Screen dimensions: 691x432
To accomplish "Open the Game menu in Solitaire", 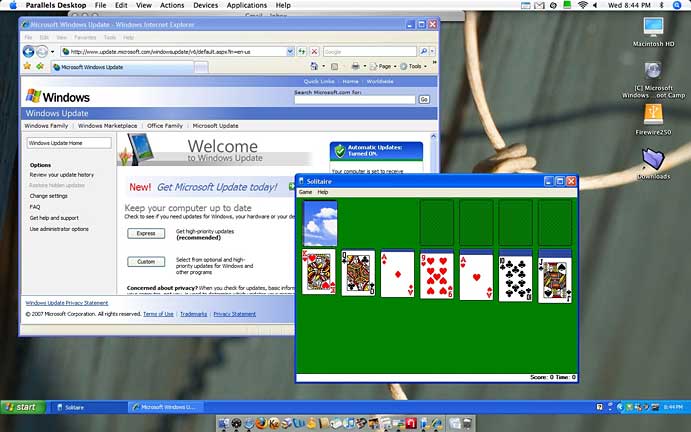I will tap(305, 192).
